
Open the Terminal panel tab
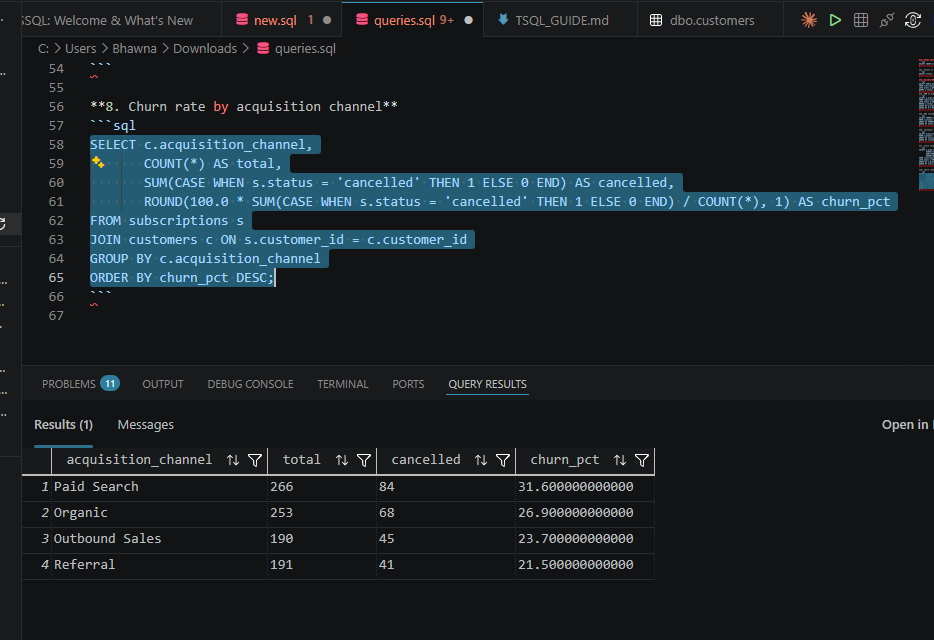click(x=343, y=384)
